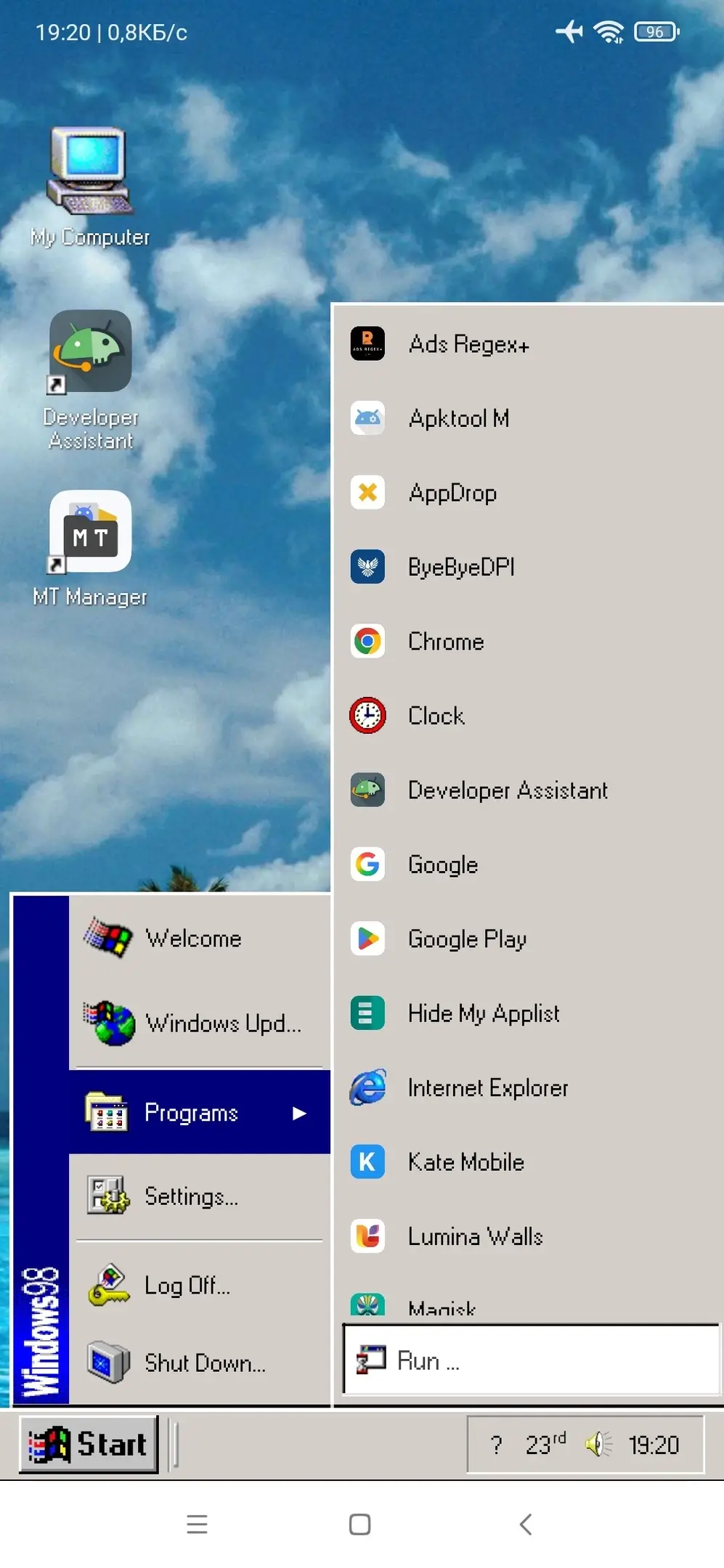Click the taskbar clock showing 19:20
724x1568 pixels.
pyautogui.click(x=654, y=1445)
